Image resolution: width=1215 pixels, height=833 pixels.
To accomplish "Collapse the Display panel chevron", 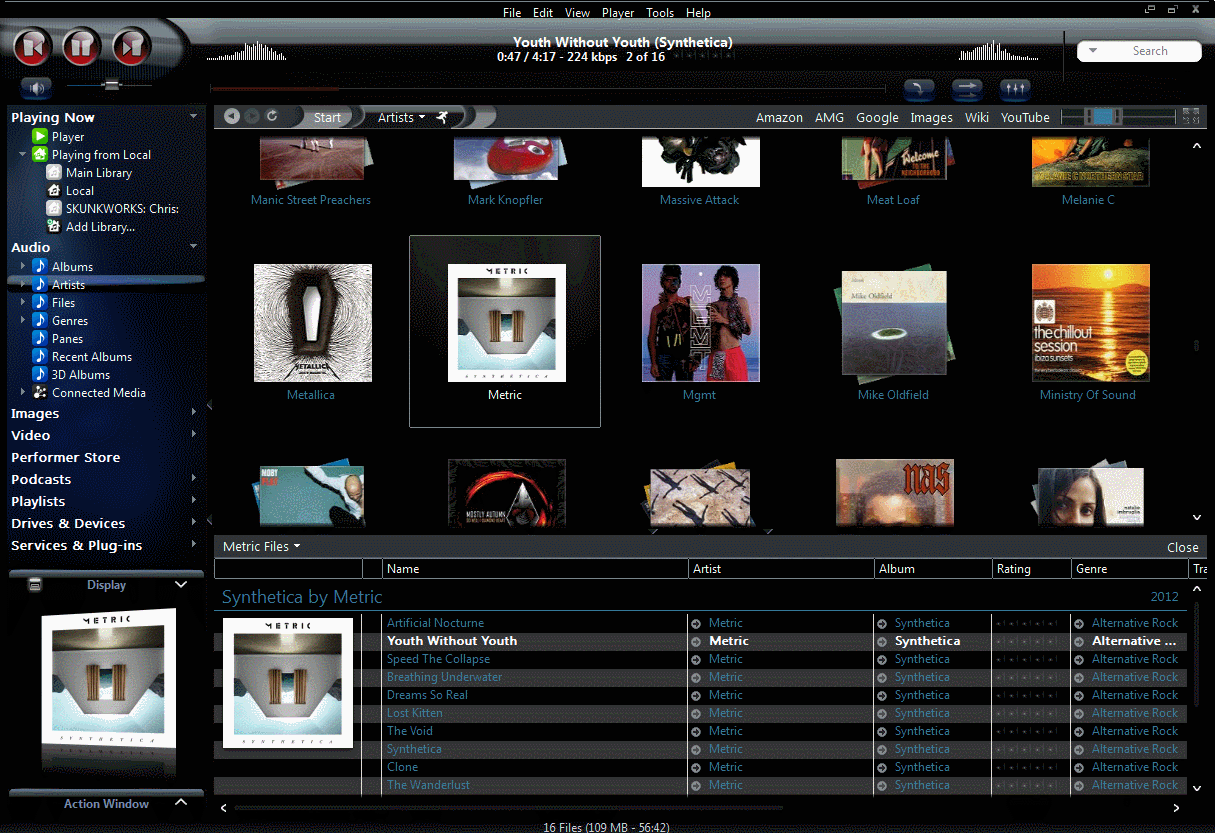I will tap(181, 585).
